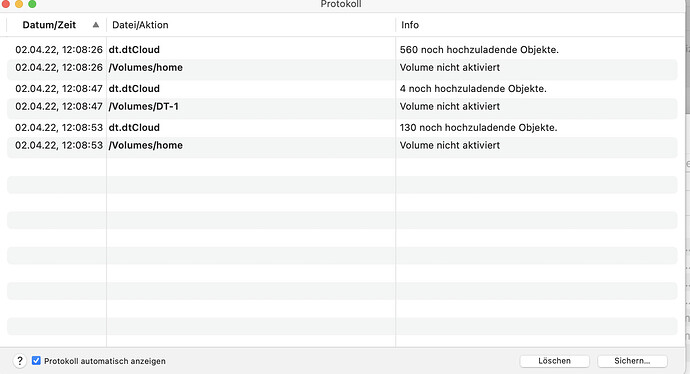Select the 560 noch hochzuladende Objekte row
Viewport: 690px width, 374px height.
pos(342,50)
